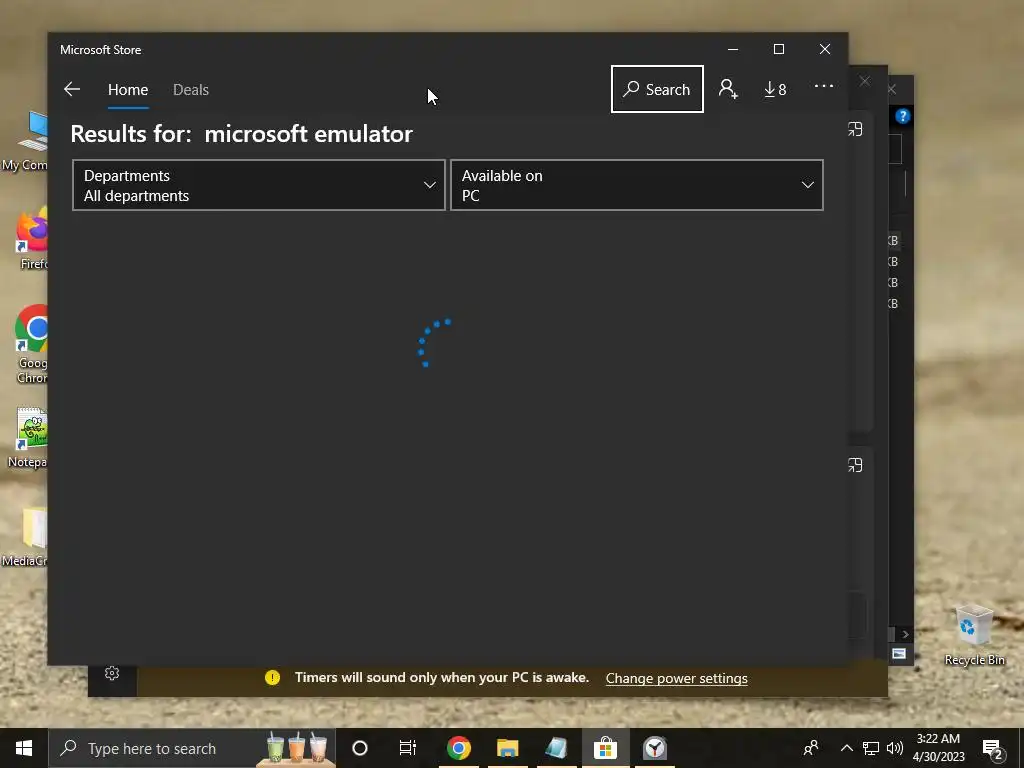The height and width of the screenshot is (768, 1024).
Task: Expand the Available on PC dropdown
Action: click(x=637, y=185)
